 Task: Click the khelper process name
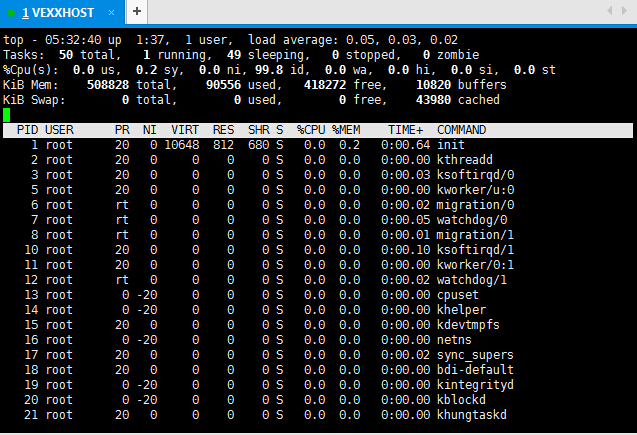click(x=462, y=310)
